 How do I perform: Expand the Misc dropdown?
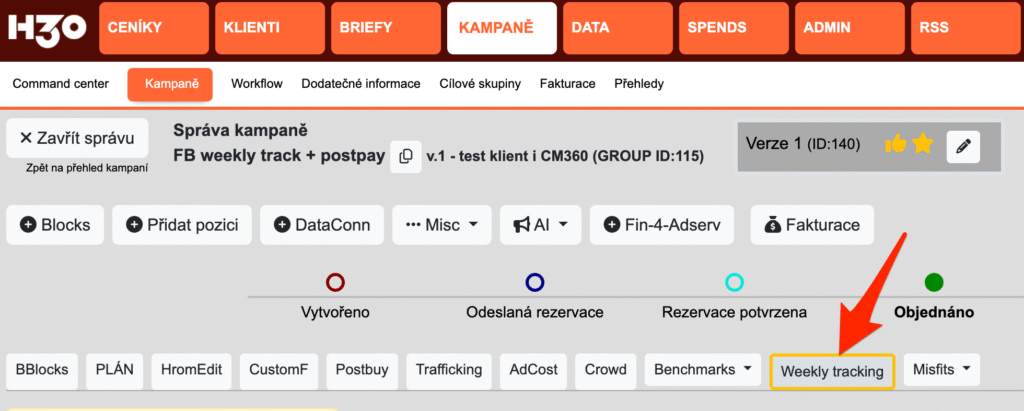[442, 225]
